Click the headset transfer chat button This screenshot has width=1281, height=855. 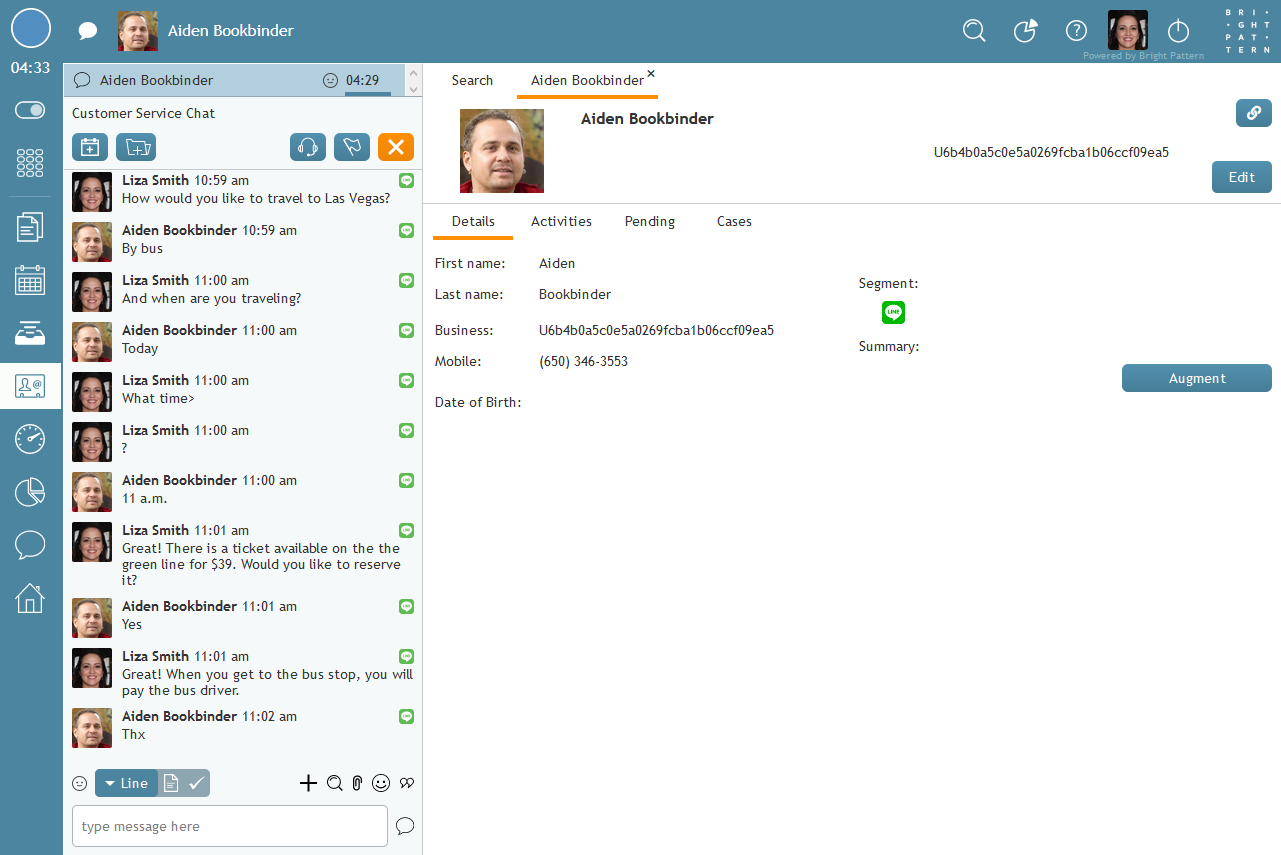pyautogui.click(x=308, y=147)
